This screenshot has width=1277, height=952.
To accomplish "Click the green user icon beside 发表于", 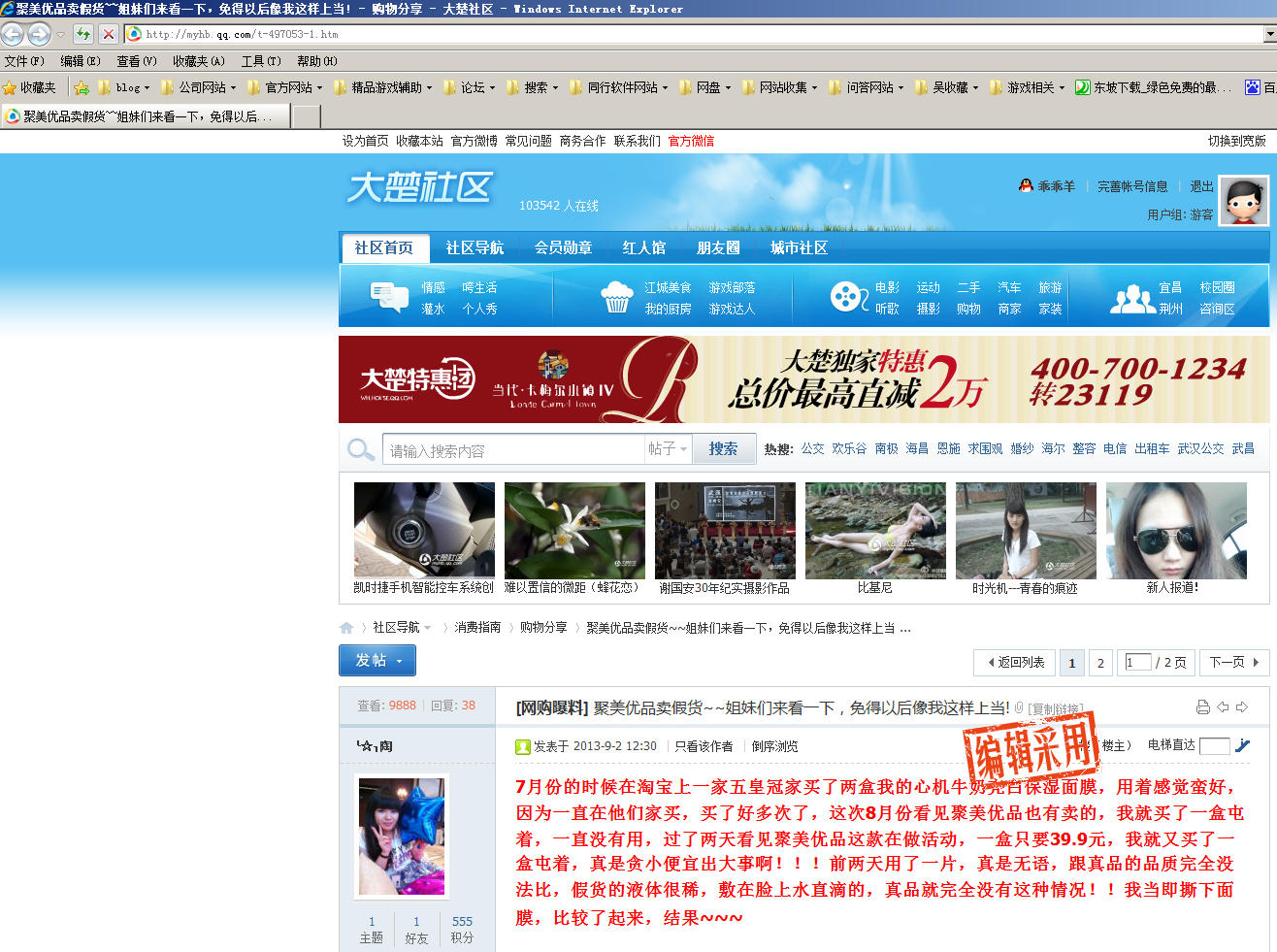I will click(x=523, y=746).
